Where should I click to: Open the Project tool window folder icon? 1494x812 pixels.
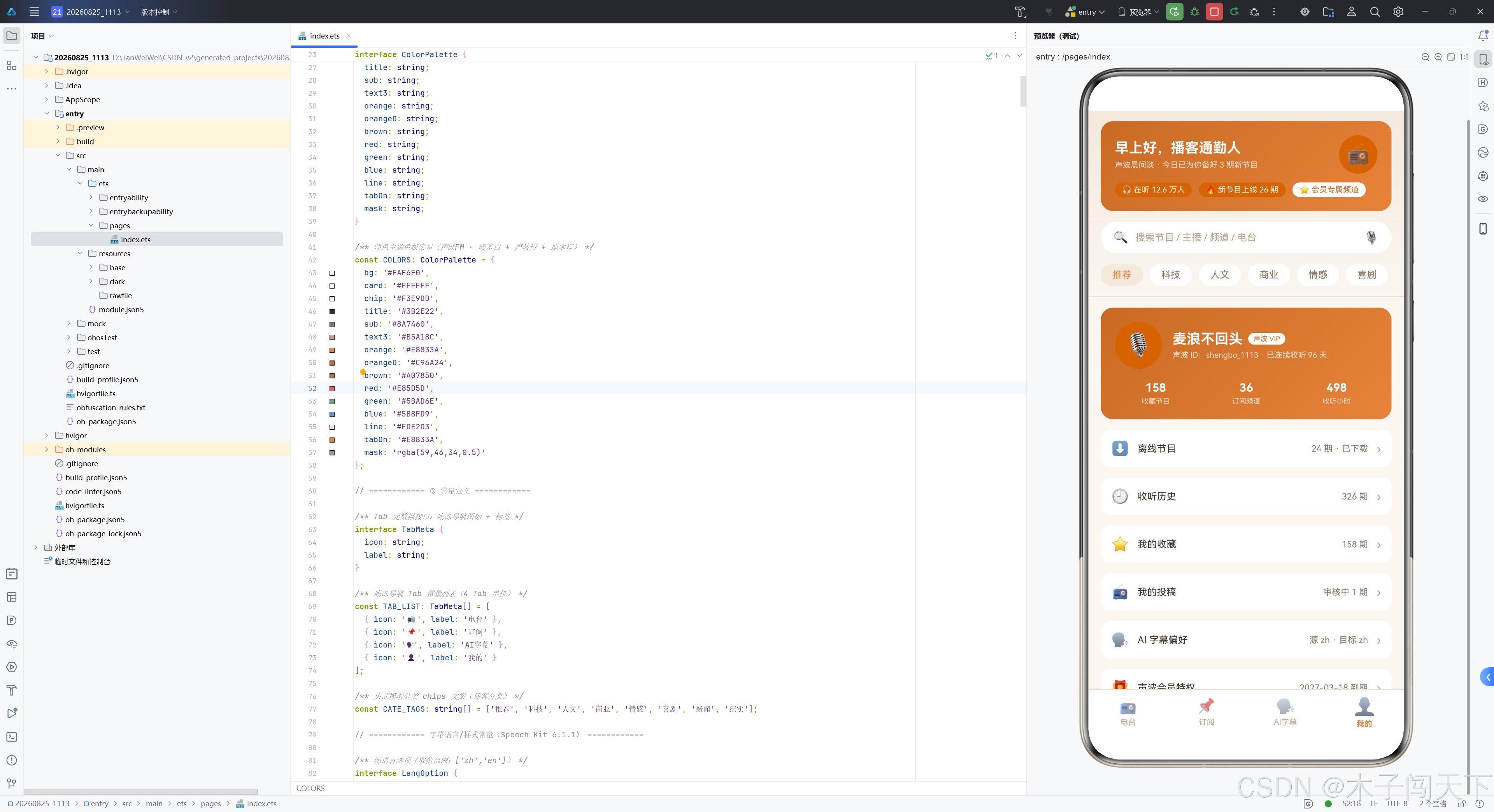[x=12, y=36]
